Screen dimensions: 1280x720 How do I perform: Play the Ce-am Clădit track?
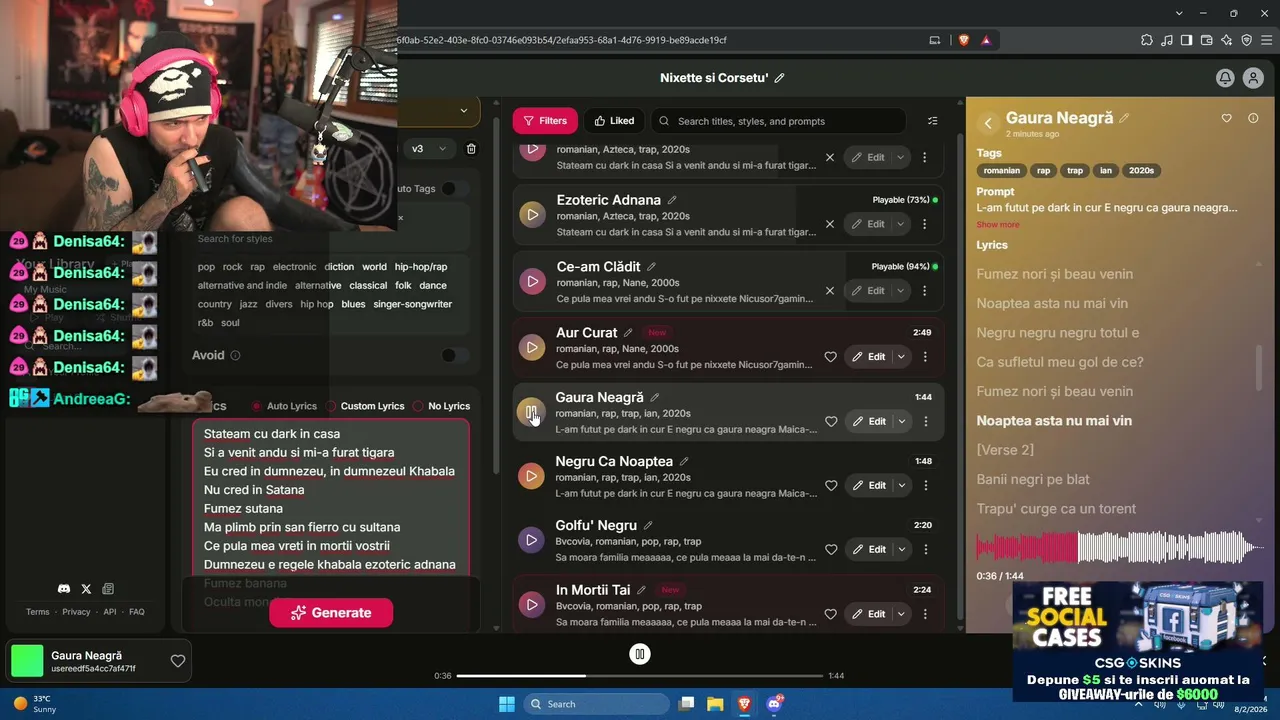[x=532, y=281]
